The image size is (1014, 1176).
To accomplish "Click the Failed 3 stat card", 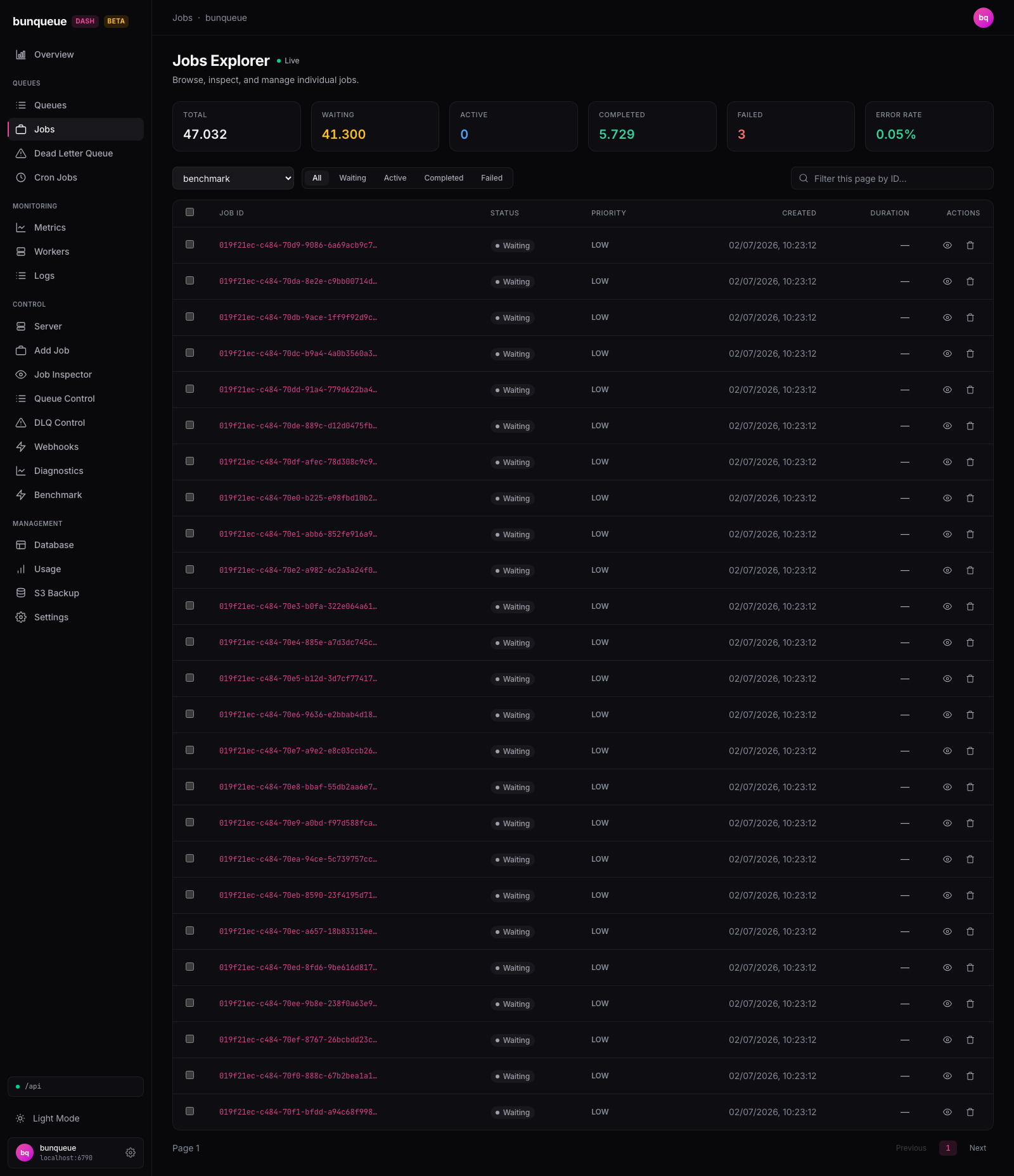I will click(791, 126).
